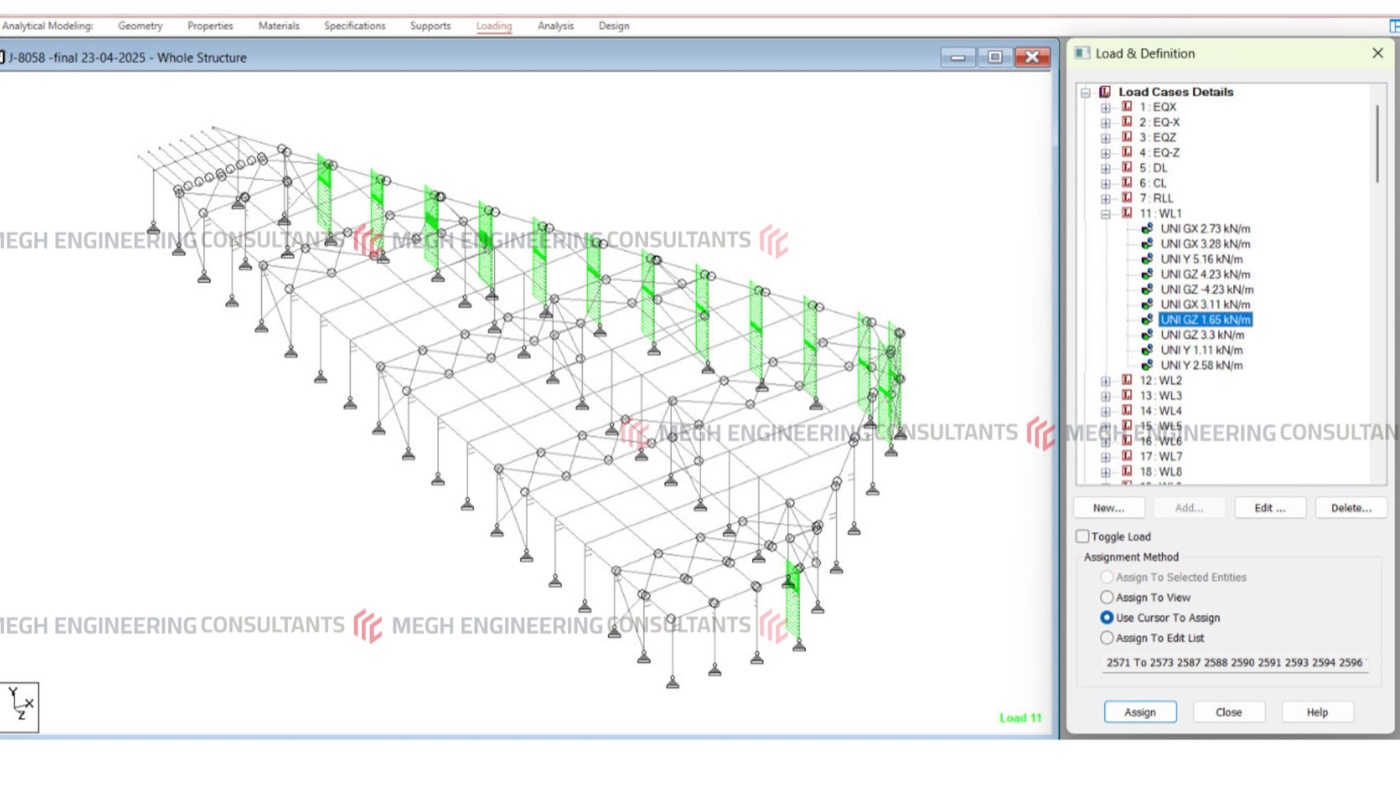Click the load case icon beside 5 : DL
Image resolution: width=1400 pixels, height=787 pixels.
pos(1127,168)
